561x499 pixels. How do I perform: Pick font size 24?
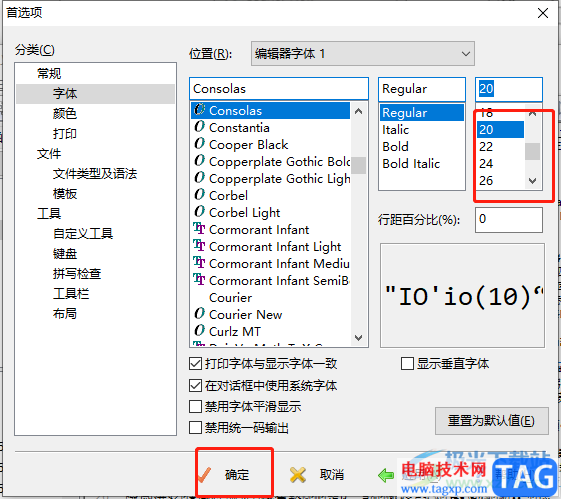[501, 163]
